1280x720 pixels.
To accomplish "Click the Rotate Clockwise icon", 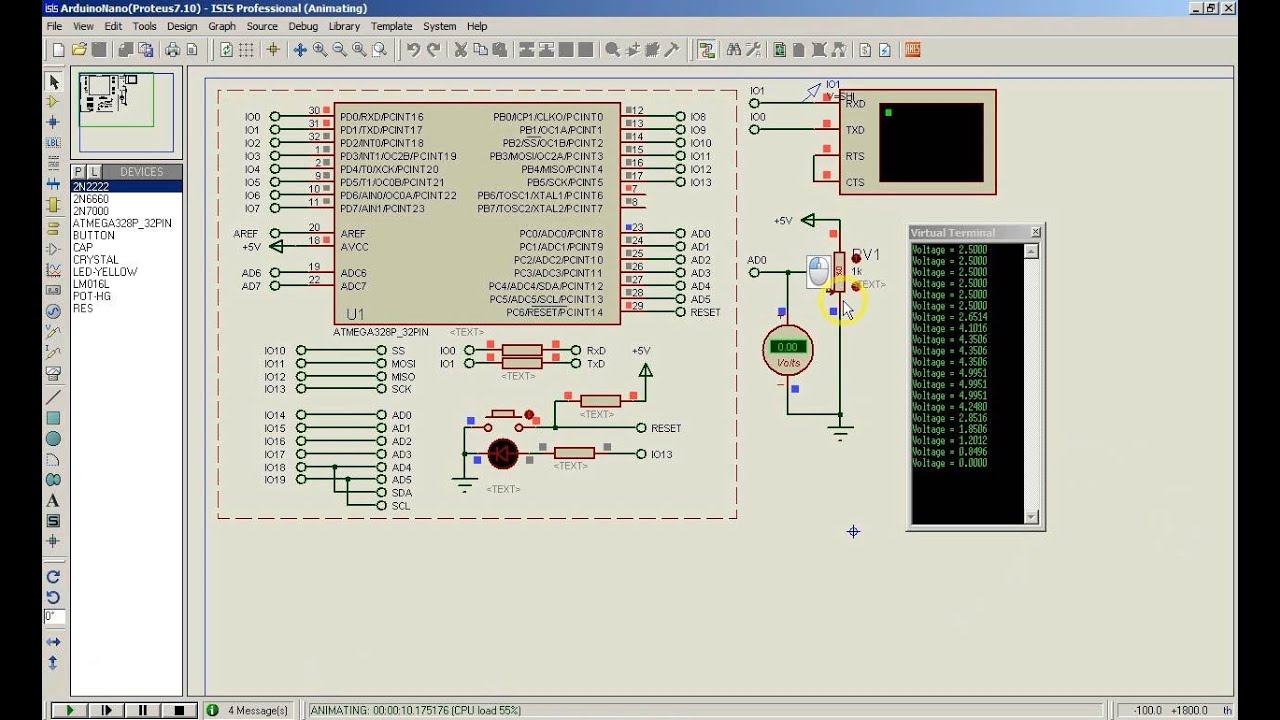I will [53, 577].
